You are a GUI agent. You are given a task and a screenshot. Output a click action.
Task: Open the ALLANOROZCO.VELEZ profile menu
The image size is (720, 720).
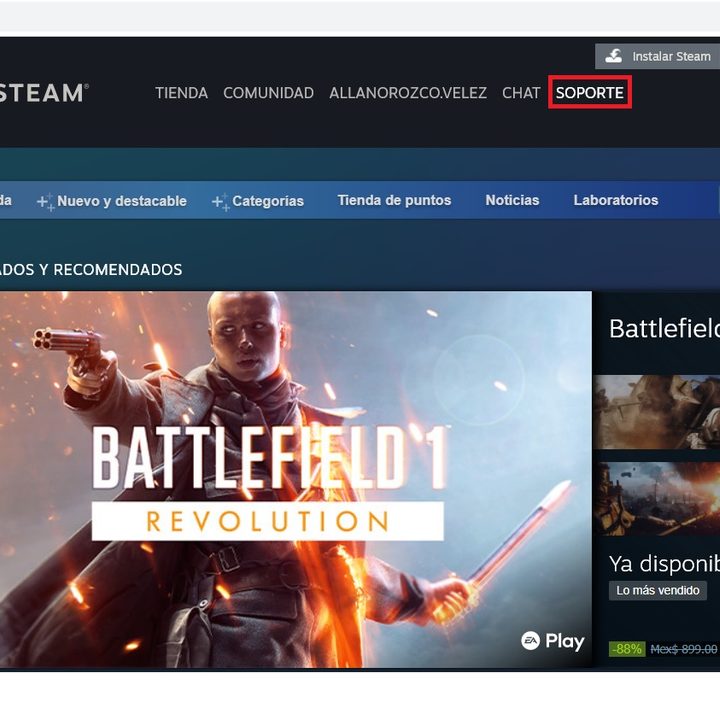408,93
